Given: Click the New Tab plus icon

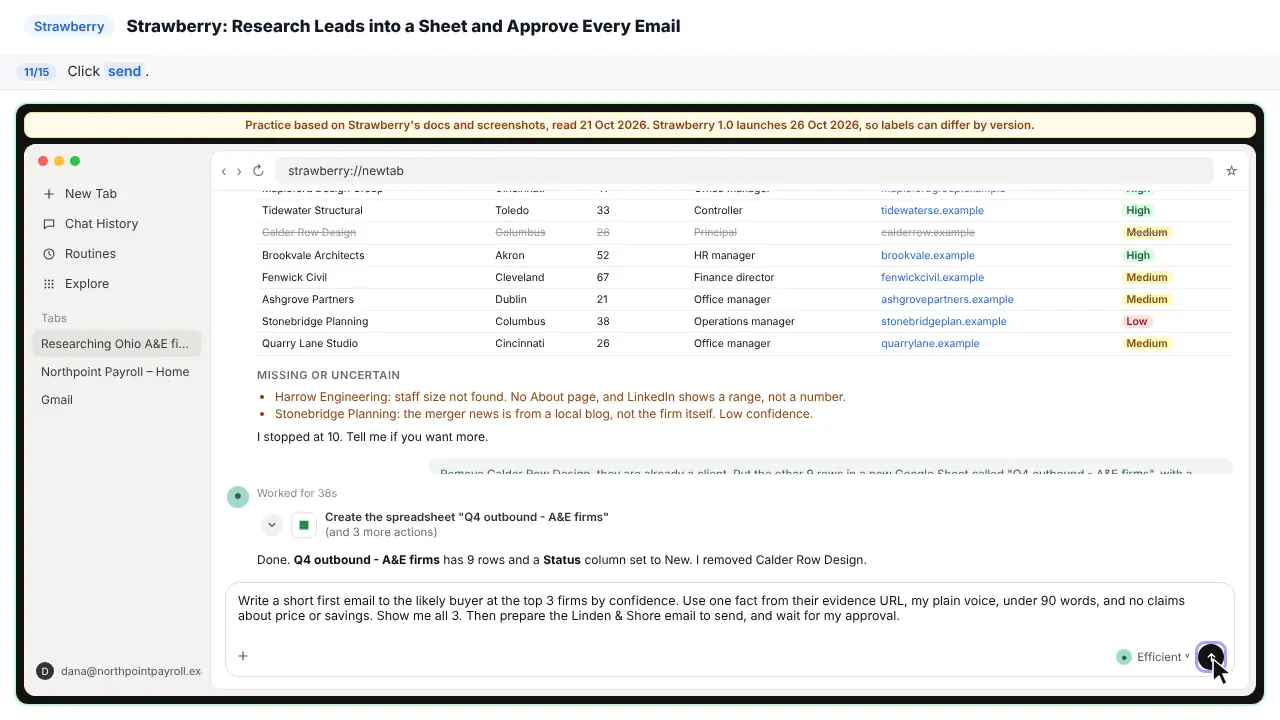Looking at the screenshot, I should pyautogui.click(x=49, y=194).
